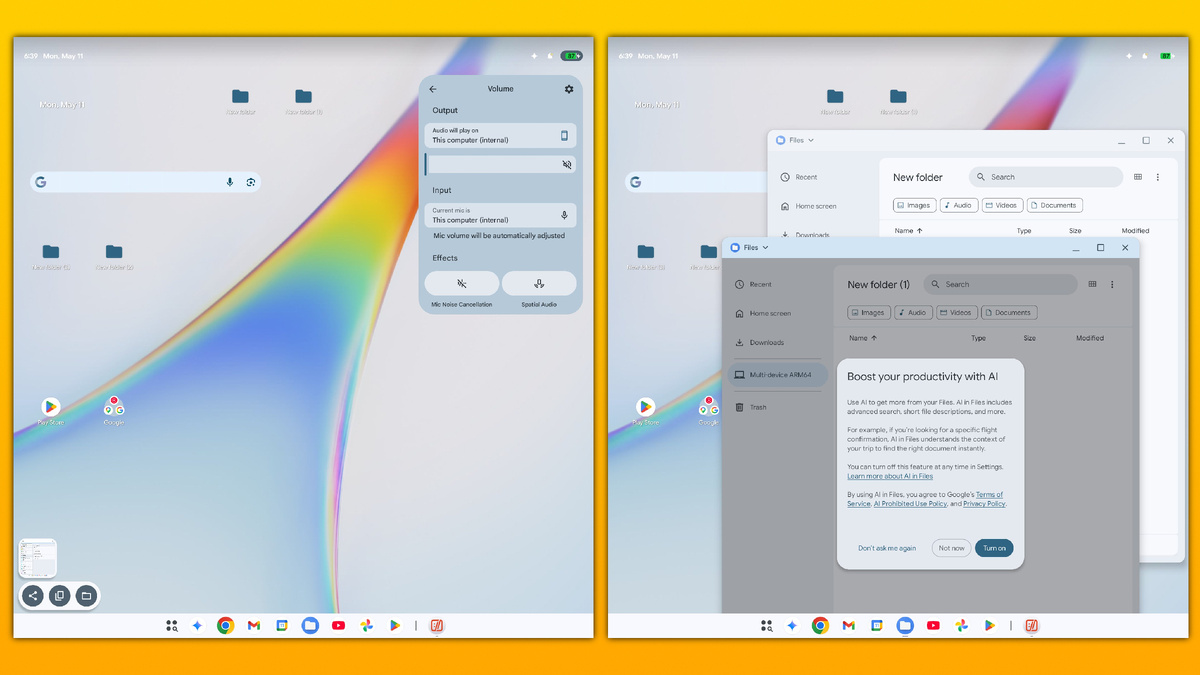Image resolution: width=1200 pixels, height=675 pixels.
Task: Choose 'Don't ask me again' in AI dialog
Action: click(x=887, y=548)
